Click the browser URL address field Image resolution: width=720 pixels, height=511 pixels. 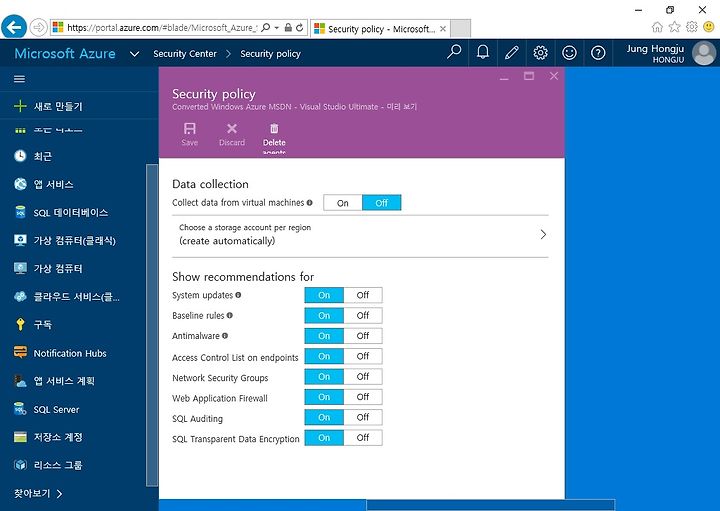162,28
